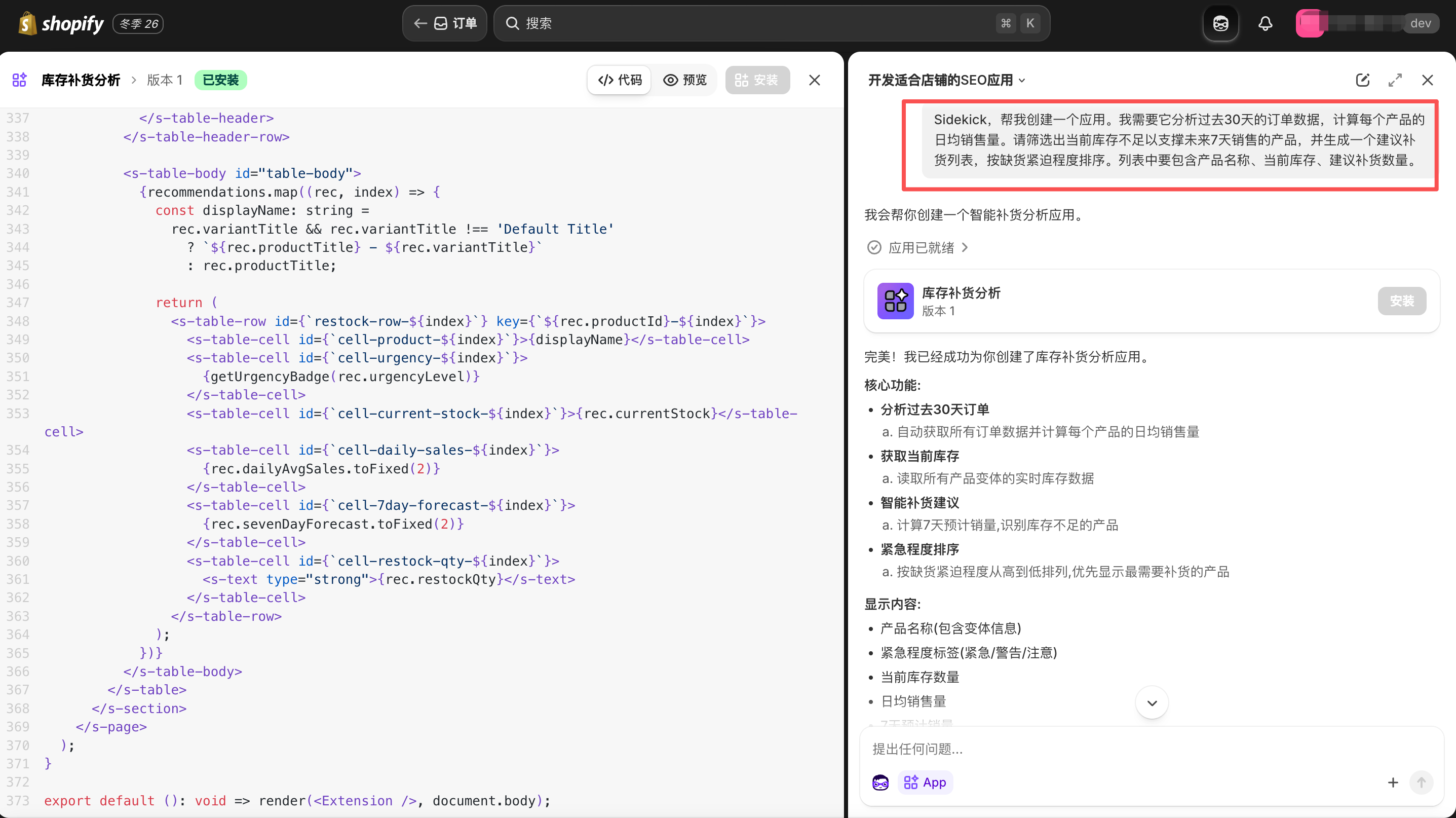Click the 已安装 status badge

point(221,80)
